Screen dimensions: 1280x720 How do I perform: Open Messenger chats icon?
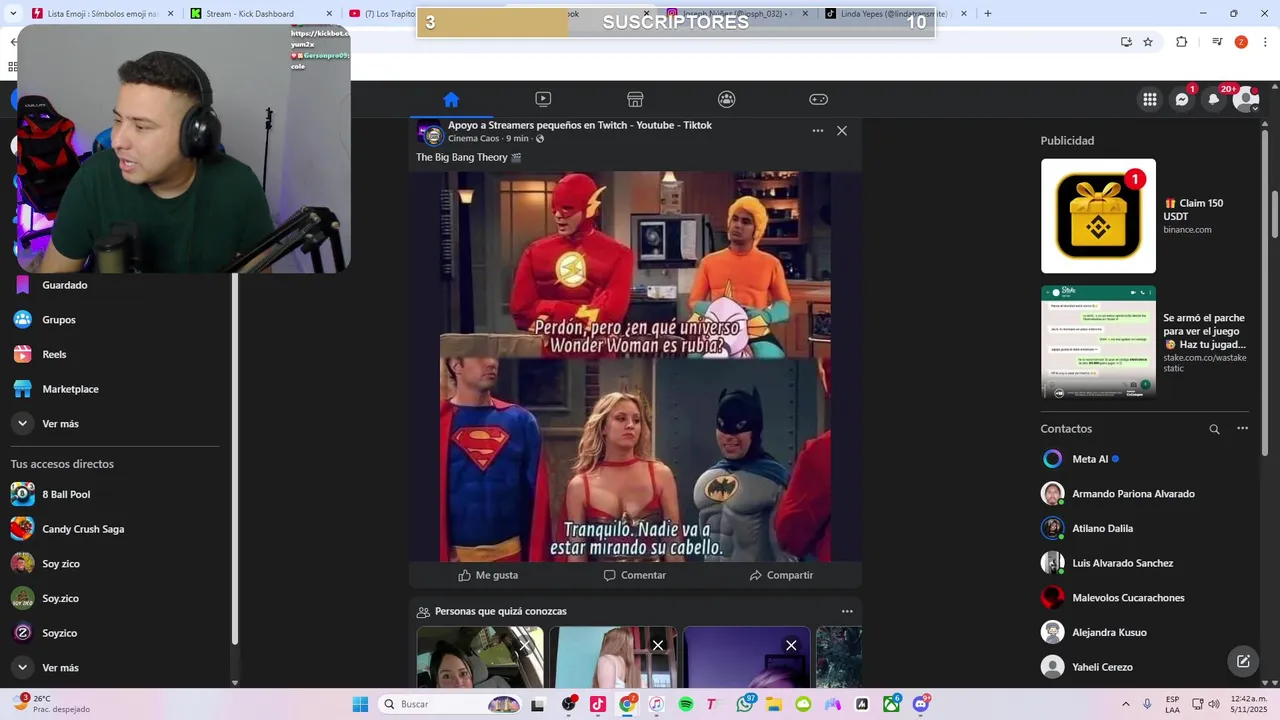(x=1182, y=99)
